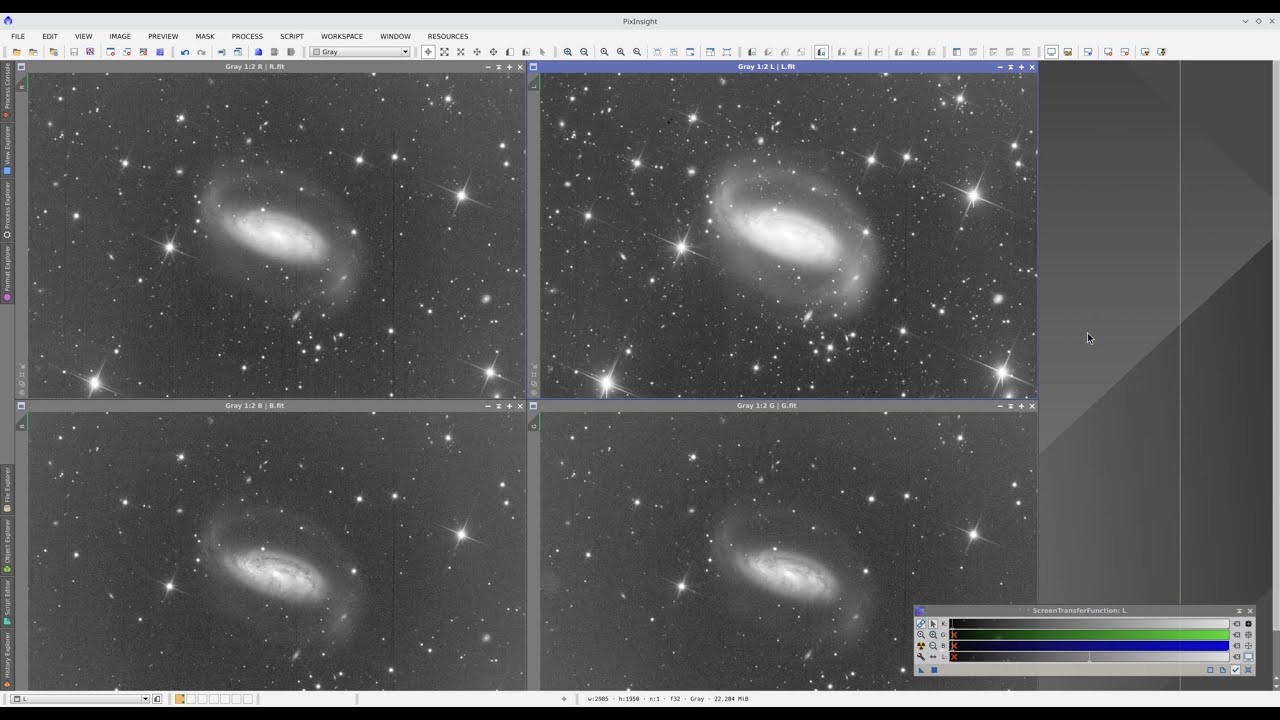Image resolution: width=1280 pixels, height=720 pixels.
Task: Click the Zoom In magnifier icon
Action: point(567,52)
